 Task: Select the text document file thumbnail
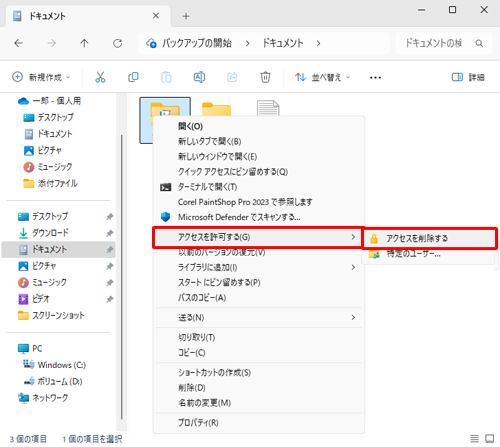pyautogui.click(x=268, y=108)
